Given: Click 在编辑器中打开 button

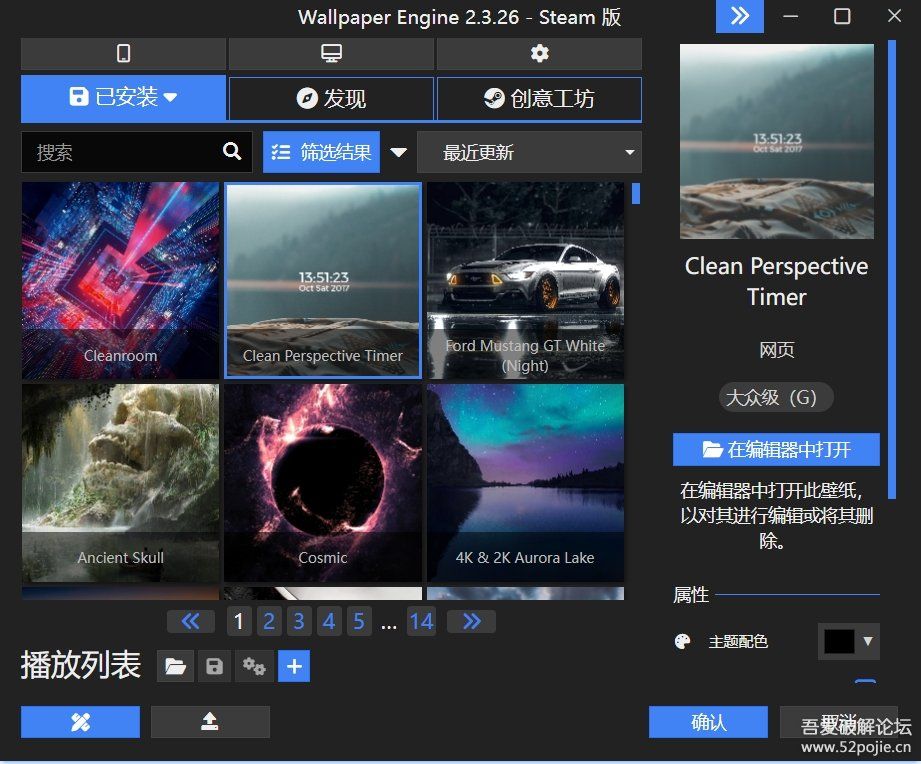Looking at the screenshot, I should [776, 449].
